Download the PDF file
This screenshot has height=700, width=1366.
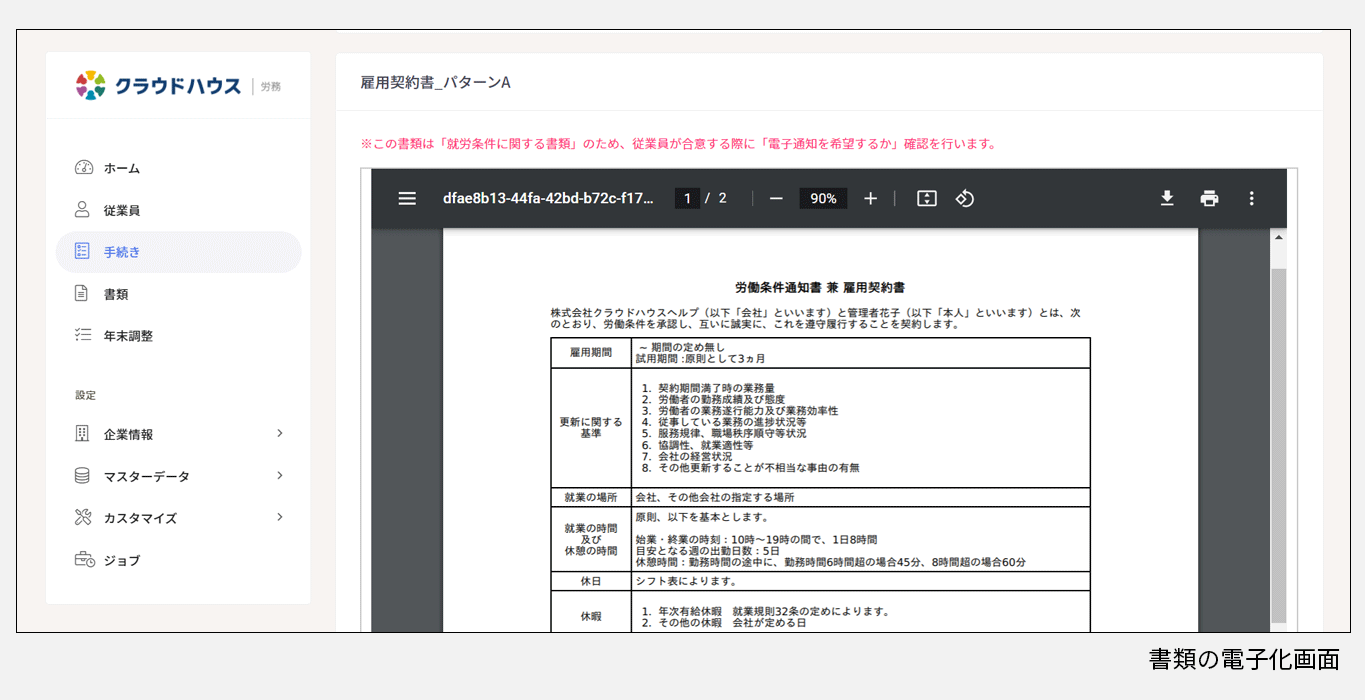point(1167,198)
